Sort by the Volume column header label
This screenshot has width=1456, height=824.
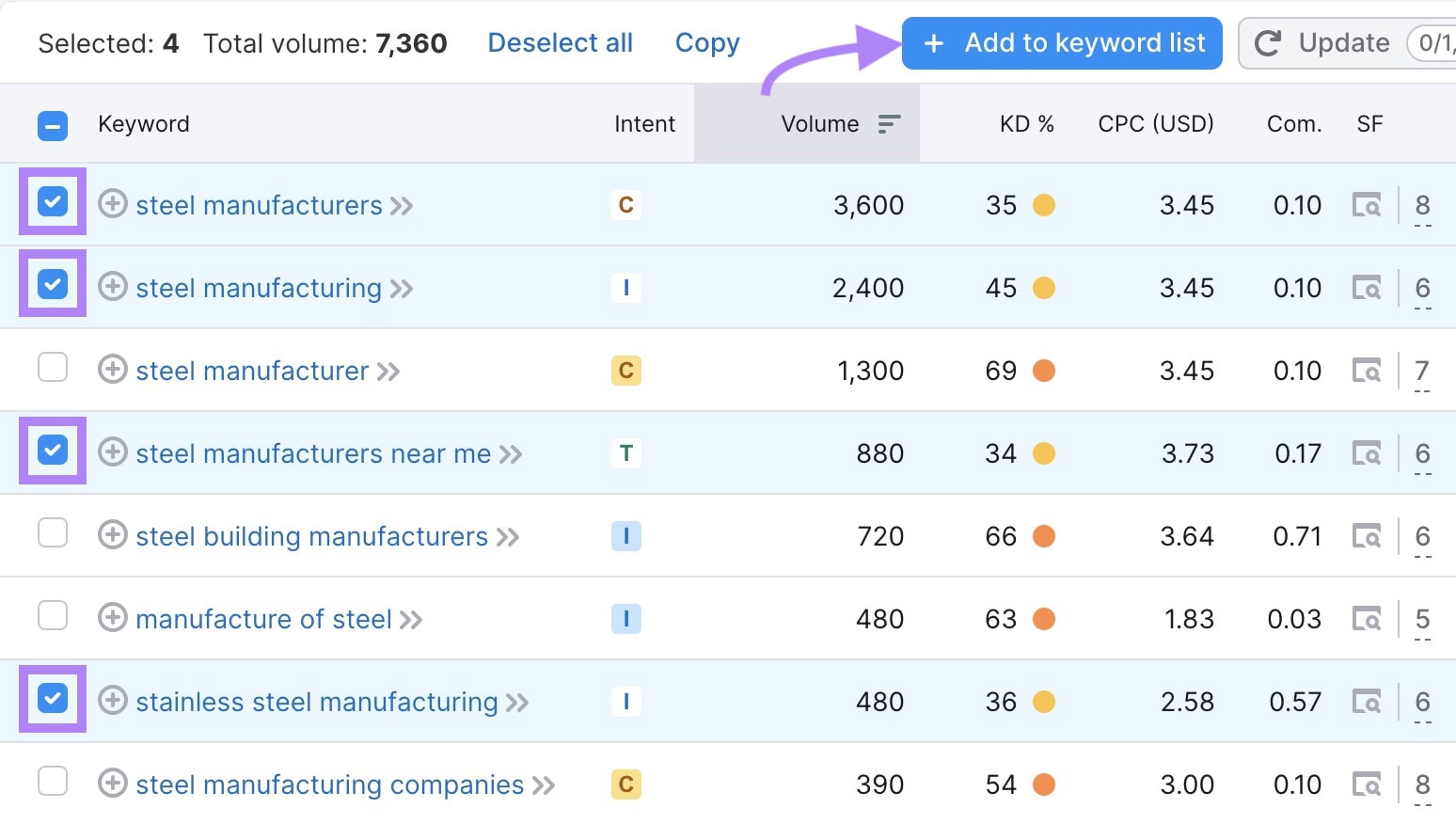[x=820, y=124]
